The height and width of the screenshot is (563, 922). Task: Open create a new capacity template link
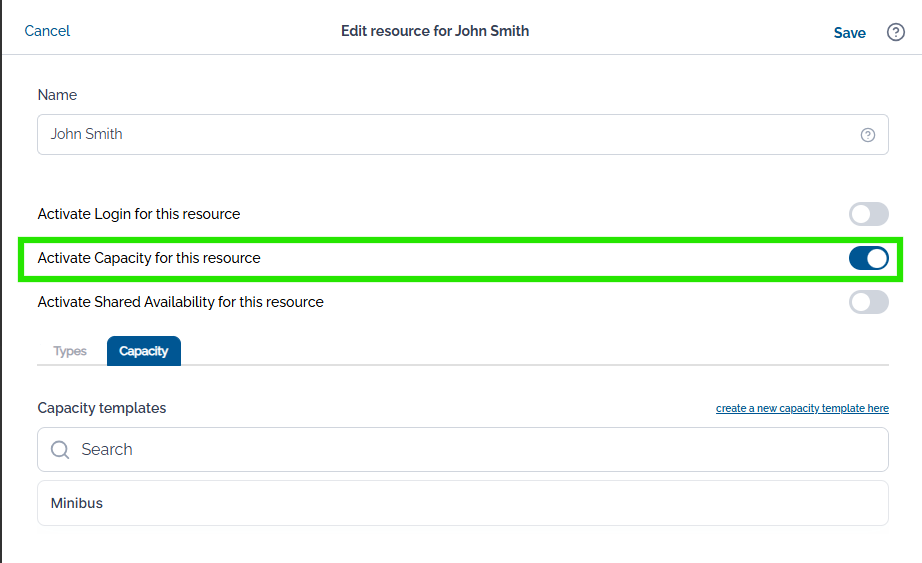(802, 408)
